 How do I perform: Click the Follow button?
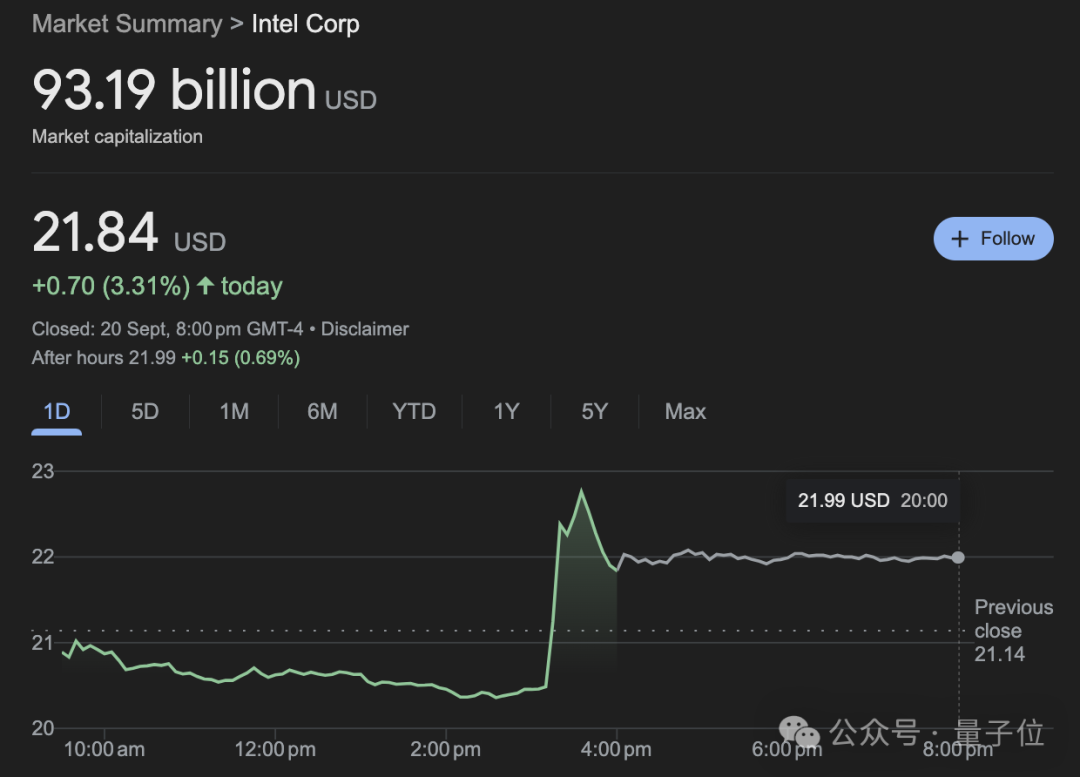point(993,239)
